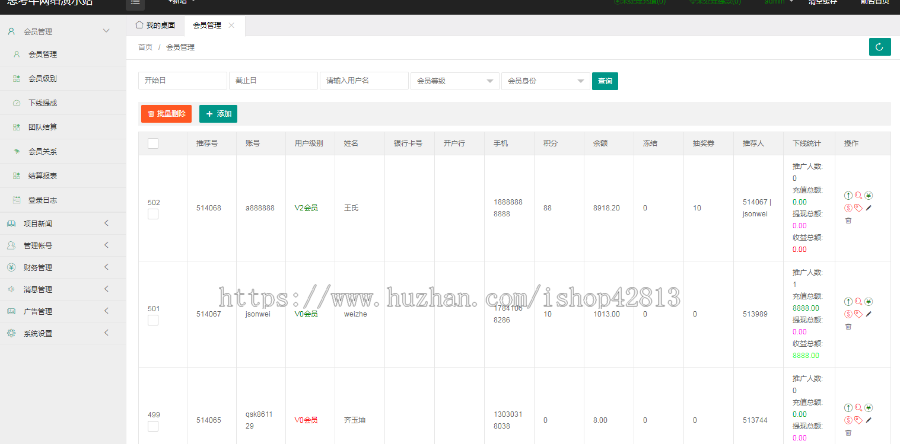The height and width of the screenshot is (444, 900).
Task: Click the green down-arrow icon for row 514065
Action: click(x=868, y=407)
